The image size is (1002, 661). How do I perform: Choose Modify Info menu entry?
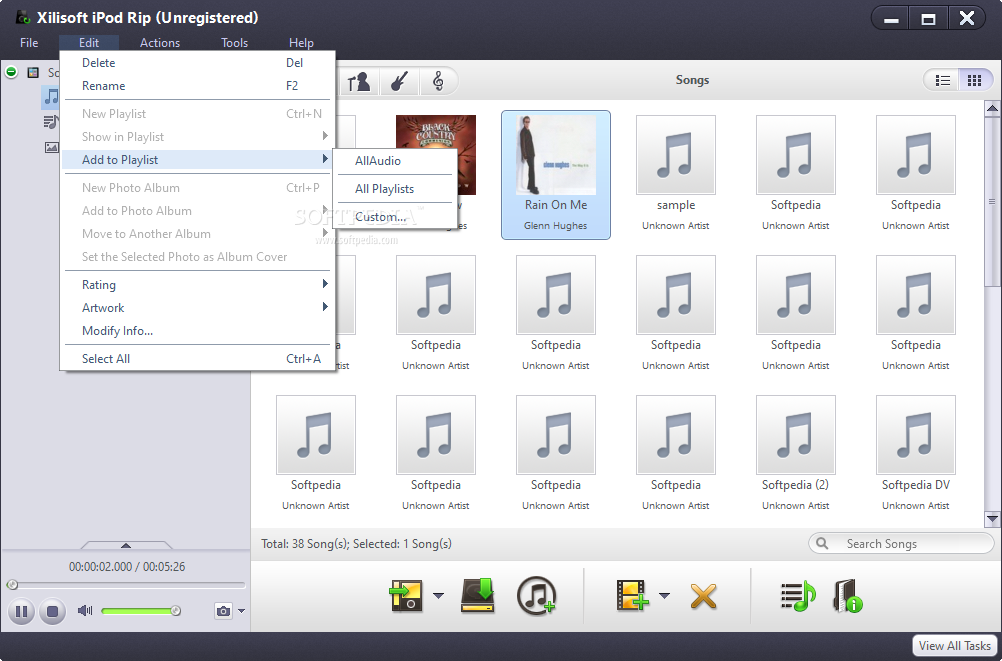197,330
